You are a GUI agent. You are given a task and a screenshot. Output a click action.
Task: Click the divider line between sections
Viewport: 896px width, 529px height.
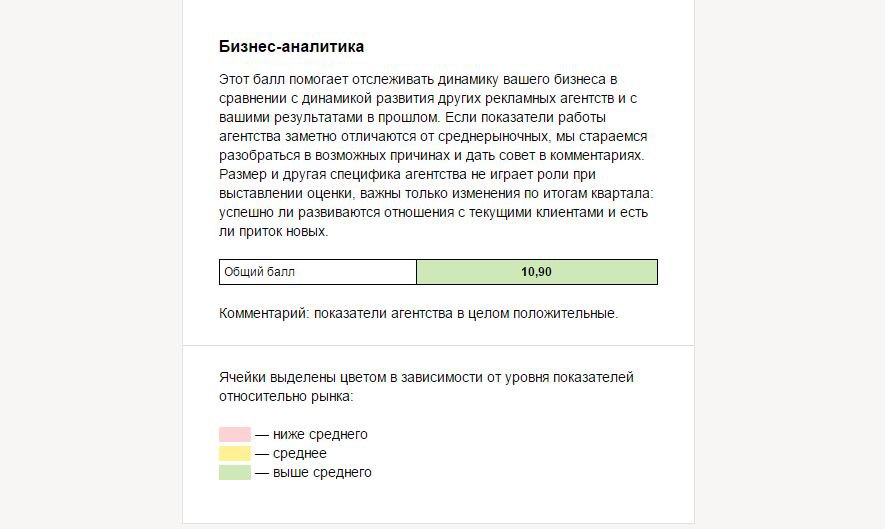click(x=438, y=345)
